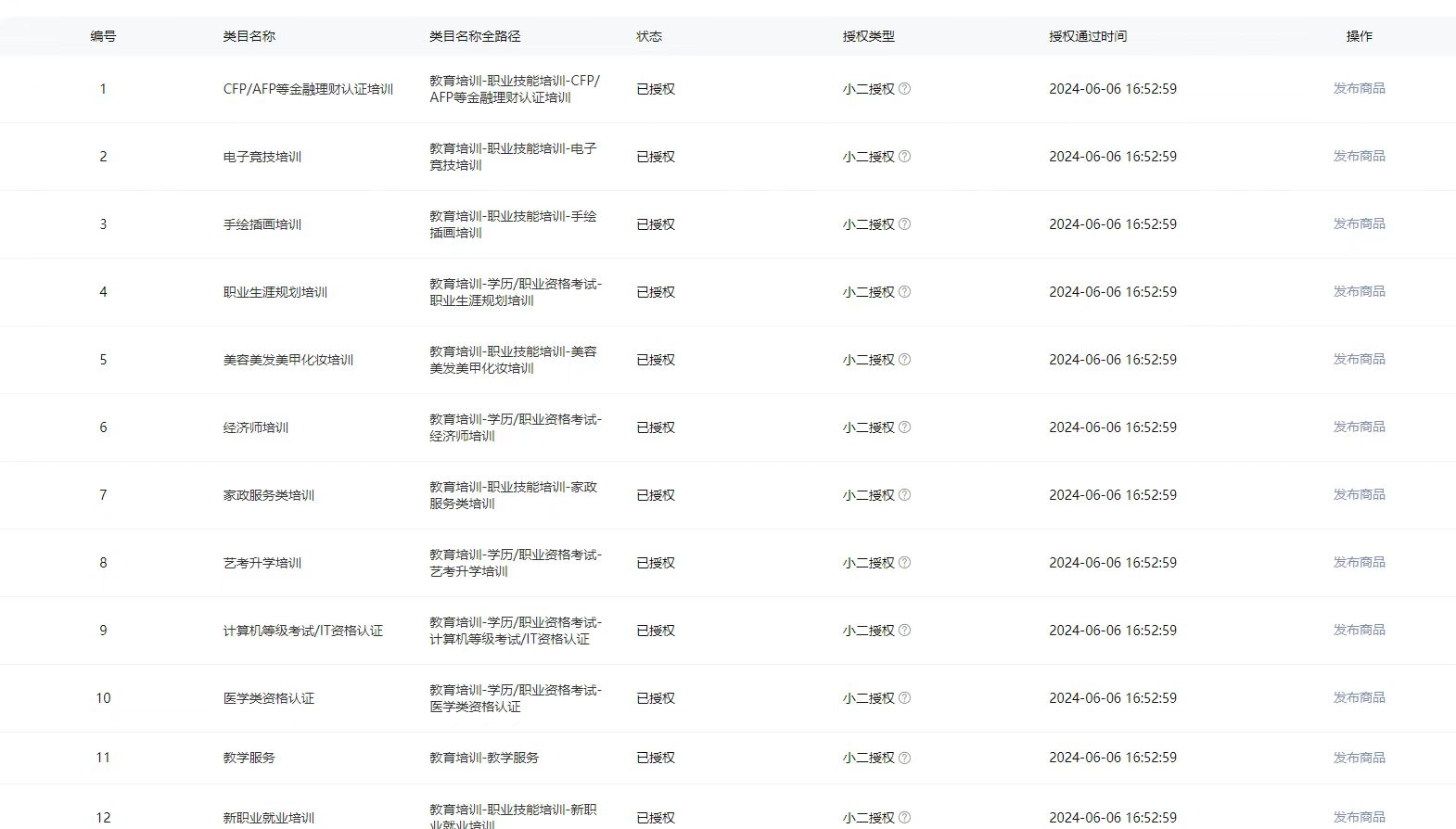Select the 授权类型 column header
Image resolution: width=1456 pixels, height=829 pixels.
[868, 36]
